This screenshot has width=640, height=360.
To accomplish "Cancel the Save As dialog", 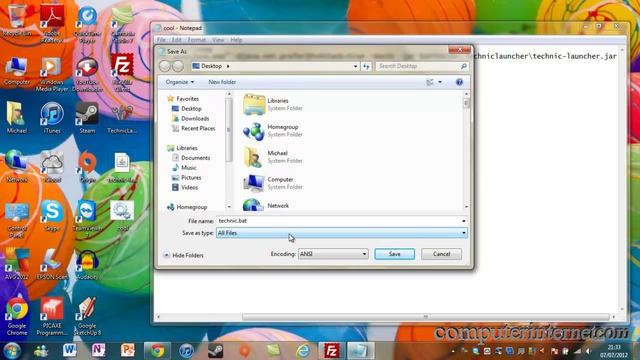I will (x=441, y=254).
